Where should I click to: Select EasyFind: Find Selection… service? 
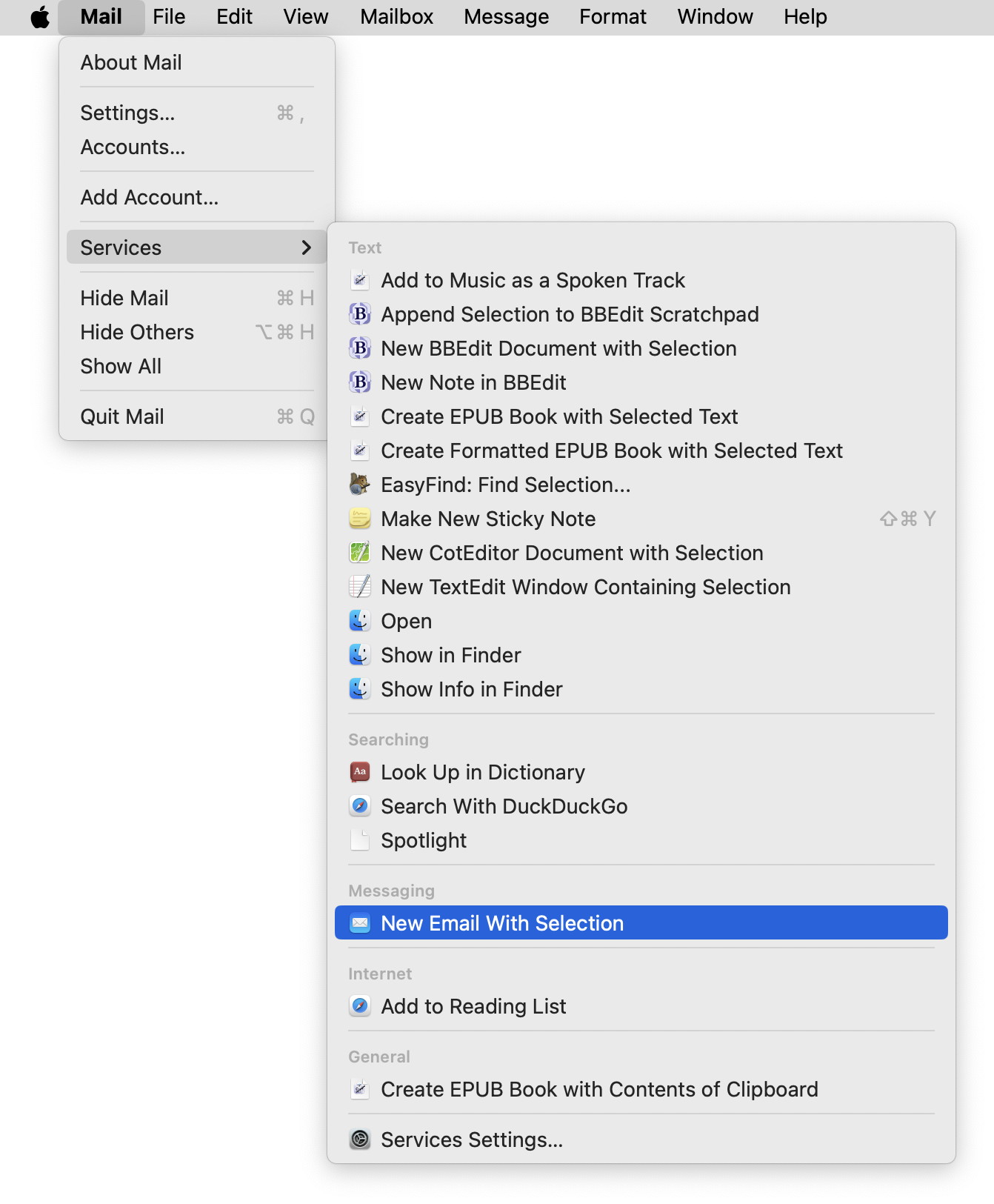pos(641,485)
